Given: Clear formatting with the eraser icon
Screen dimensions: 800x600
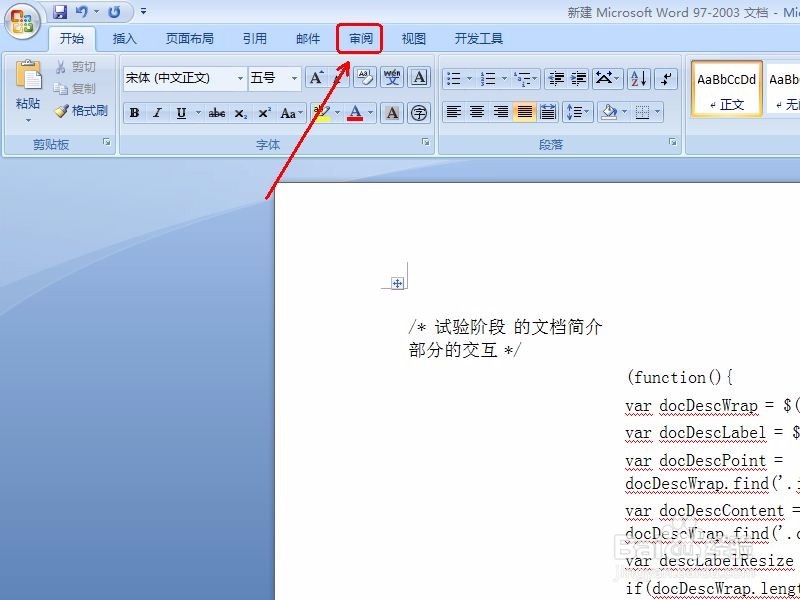Looking at the screenshot, I should click(365, 78).
